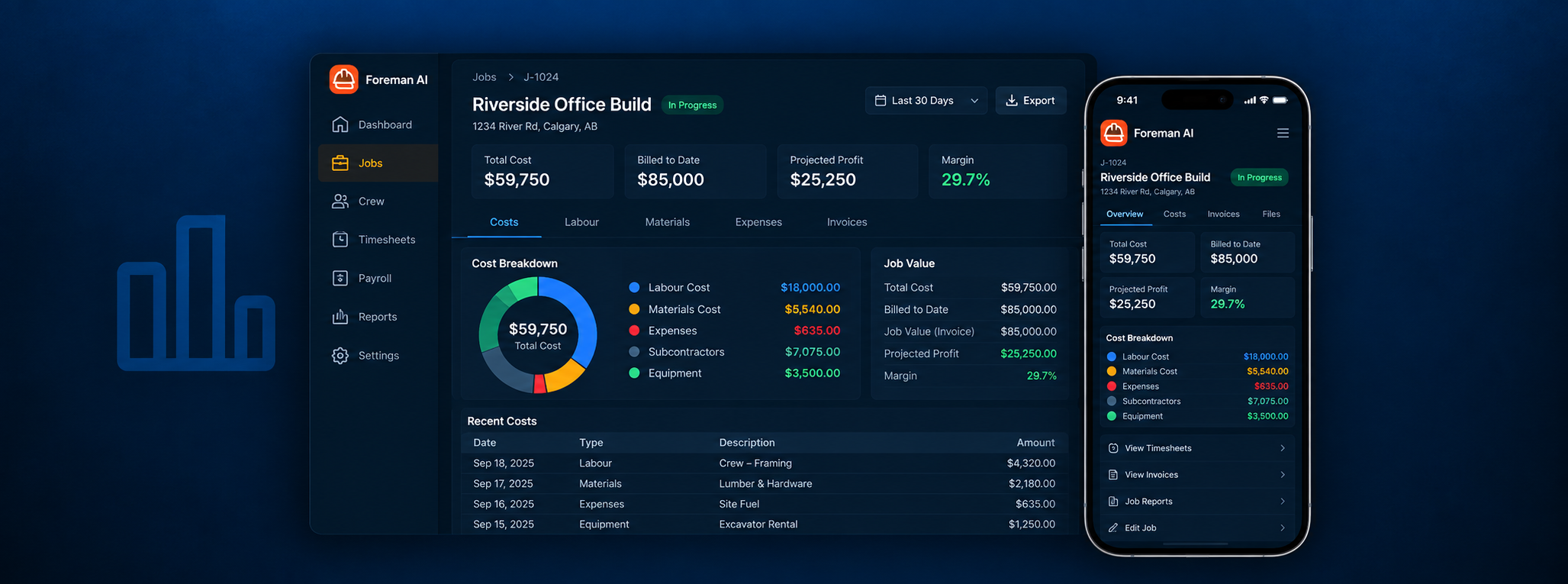
Task: Tap the In Progress badge on phone
Action: point(1259,177)
